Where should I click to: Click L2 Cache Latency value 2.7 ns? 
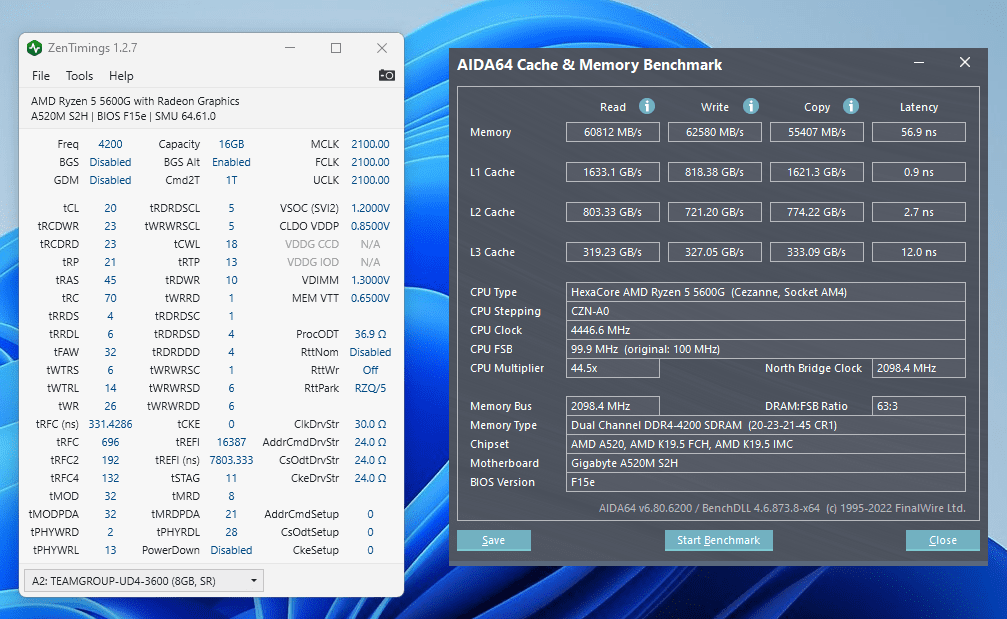(919, 212)
